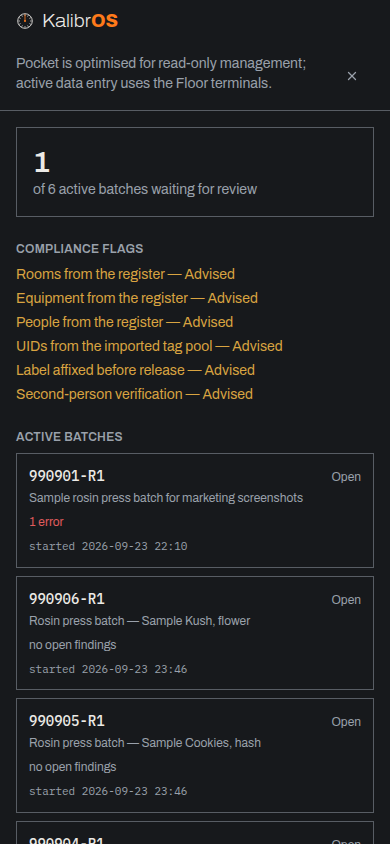Click start time 2026-09-23 22:10
The height and width of the screenshot is (844, 390).
108,546
